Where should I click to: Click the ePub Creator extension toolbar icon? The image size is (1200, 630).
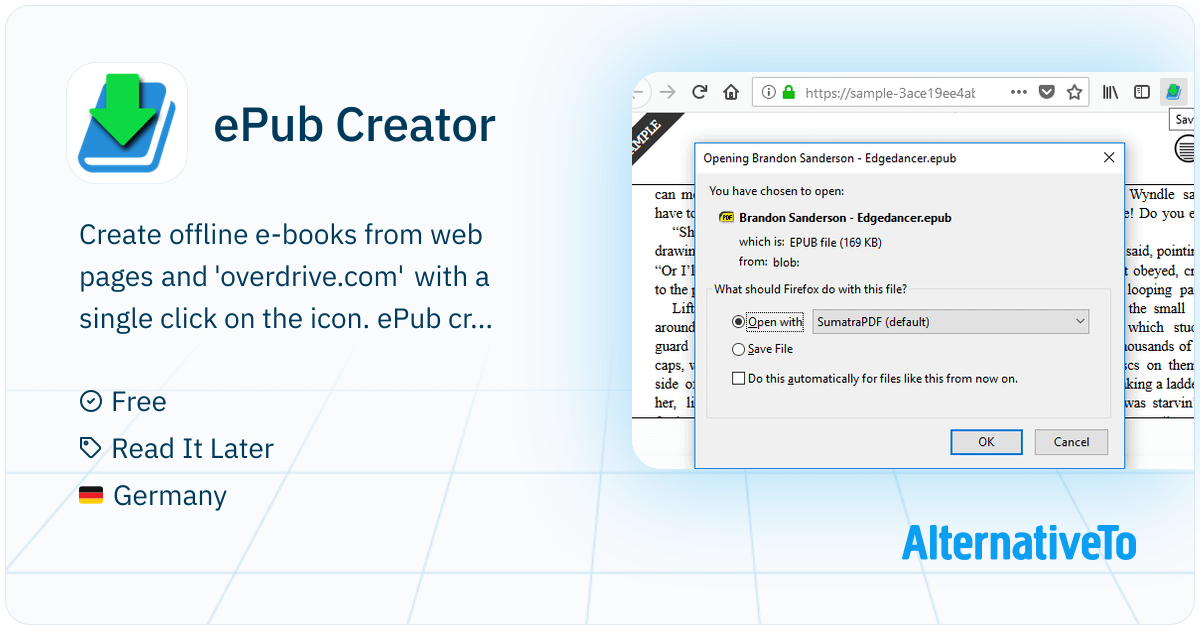tap(1173, 92)
